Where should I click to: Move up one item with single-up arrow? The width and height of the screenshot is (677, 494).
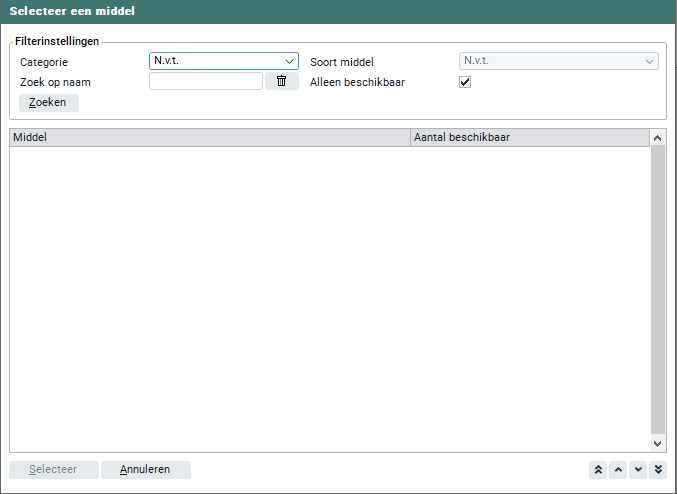[618, 470]
